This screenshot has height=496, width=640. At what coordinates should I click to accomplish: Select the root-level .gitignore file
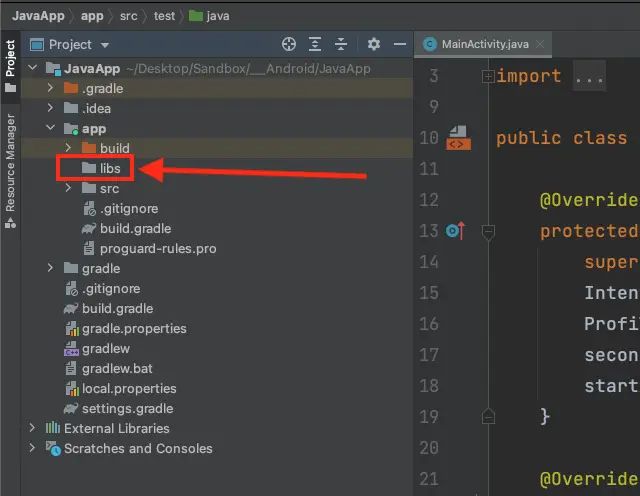click(103, 289)
